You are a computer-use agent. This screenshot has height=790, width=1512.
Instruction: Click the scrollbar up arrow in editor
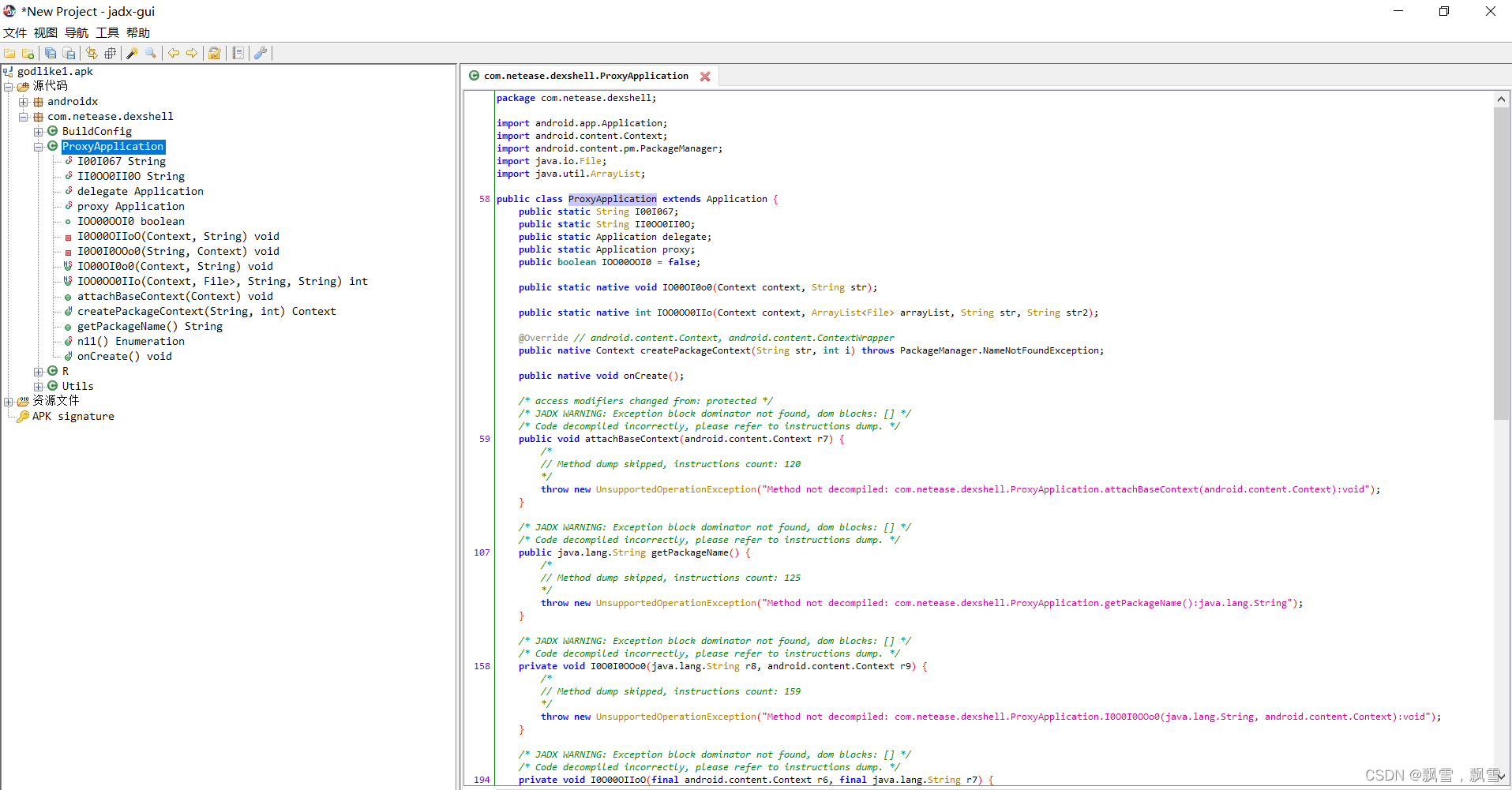[1501, 99]
